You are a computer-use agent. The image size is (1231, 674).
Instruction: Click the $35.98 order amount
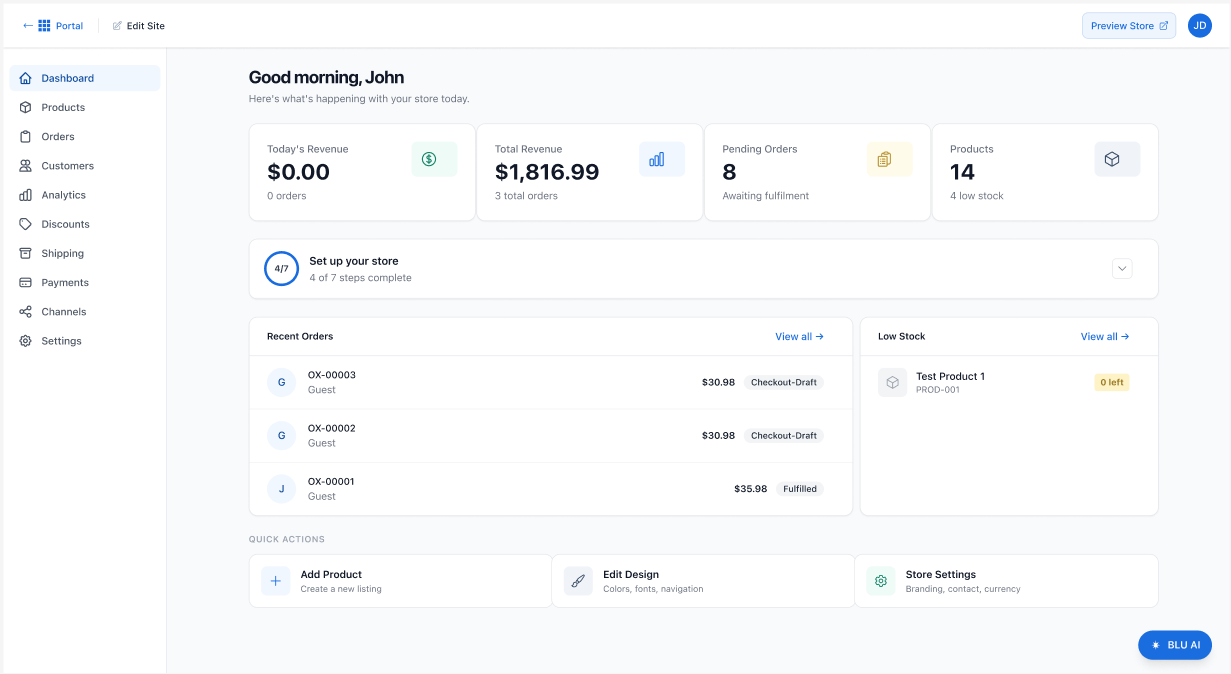point(751,489)
